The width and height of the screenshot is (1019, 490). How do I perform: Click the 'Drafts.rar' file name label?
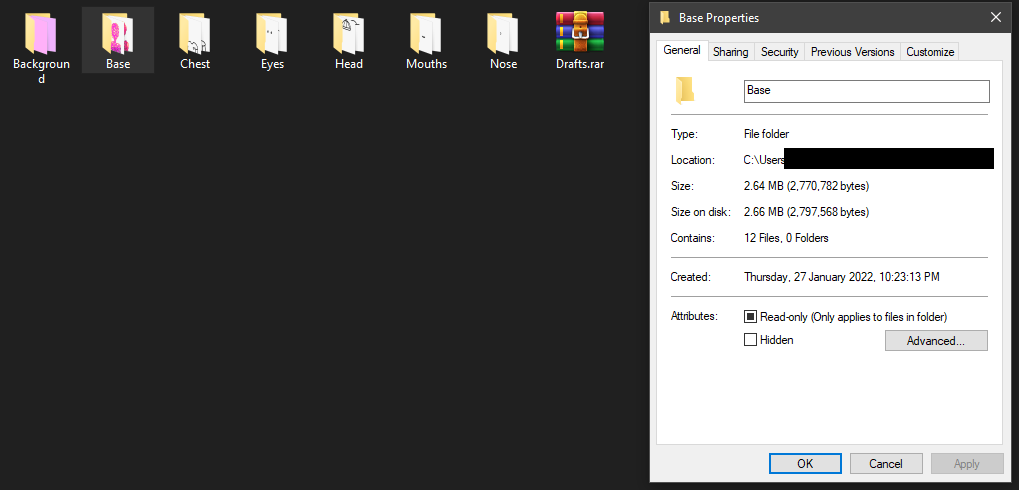pyautogui.click(x=580, y=64)
